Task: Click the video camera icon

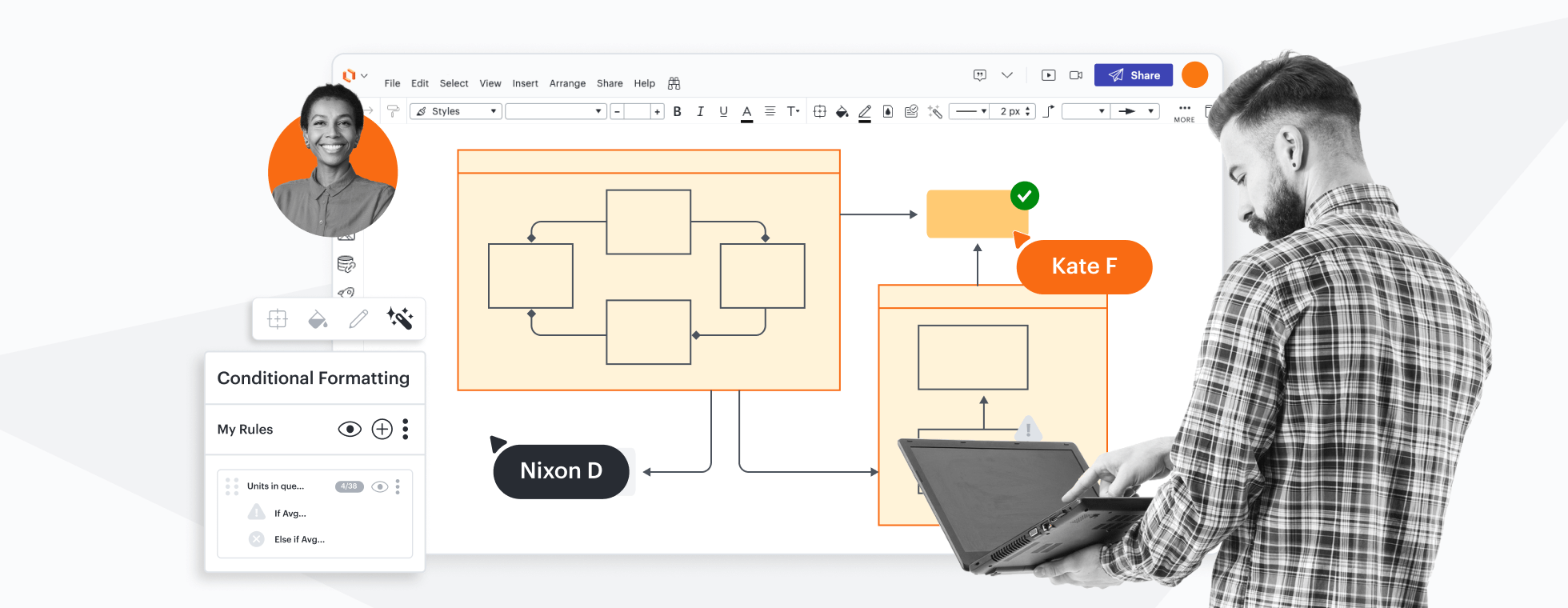Action: click(x=1076, y=75)
